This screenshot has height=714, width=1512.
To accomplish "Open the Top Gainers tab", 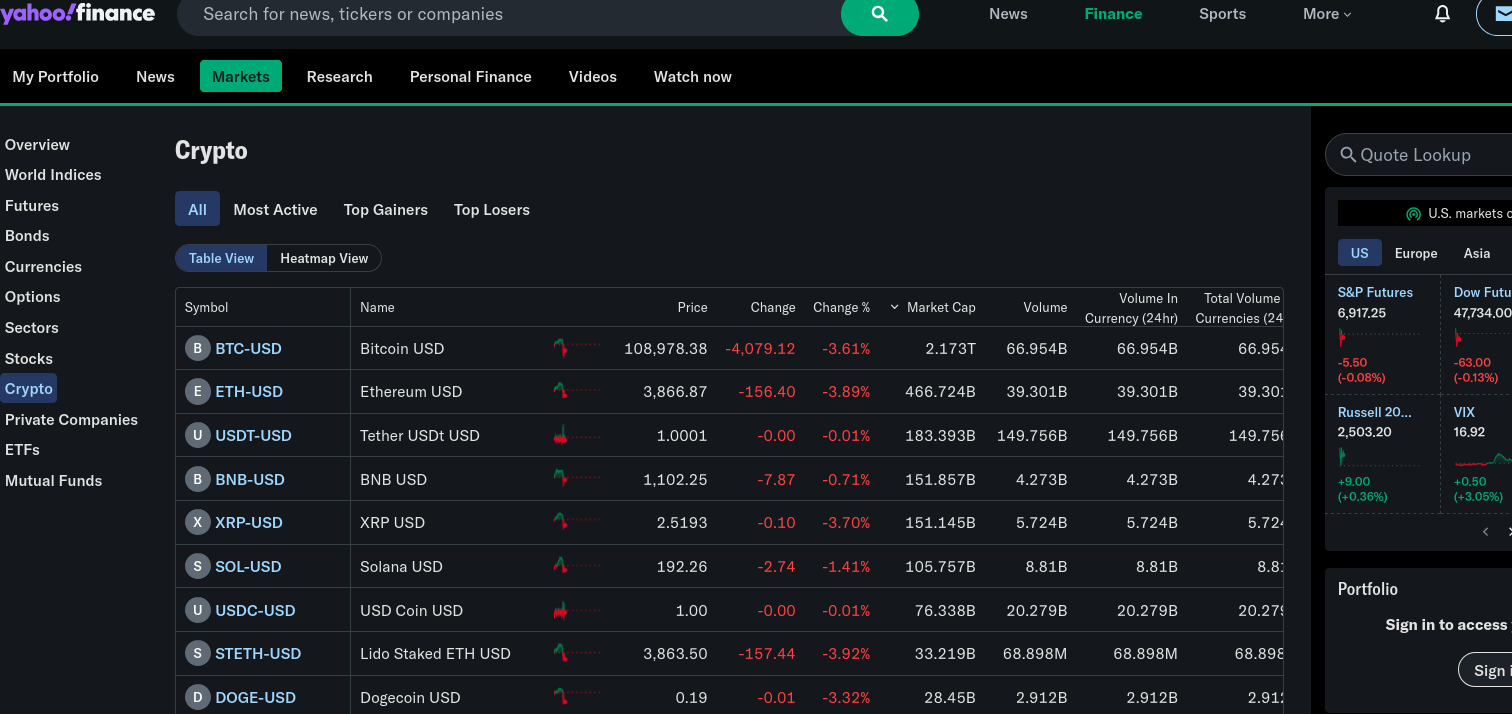I will pyautogui.click(x=385, y=210).
